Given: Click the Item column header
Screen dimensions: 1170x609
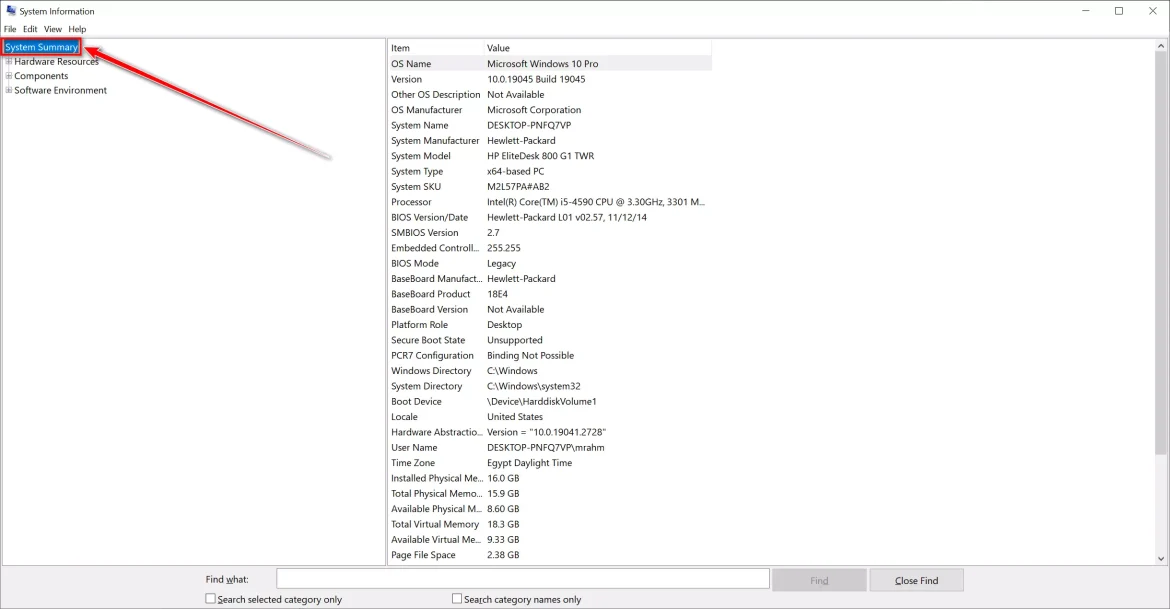Looking at the screenshot, I should [x=436, y=48].
